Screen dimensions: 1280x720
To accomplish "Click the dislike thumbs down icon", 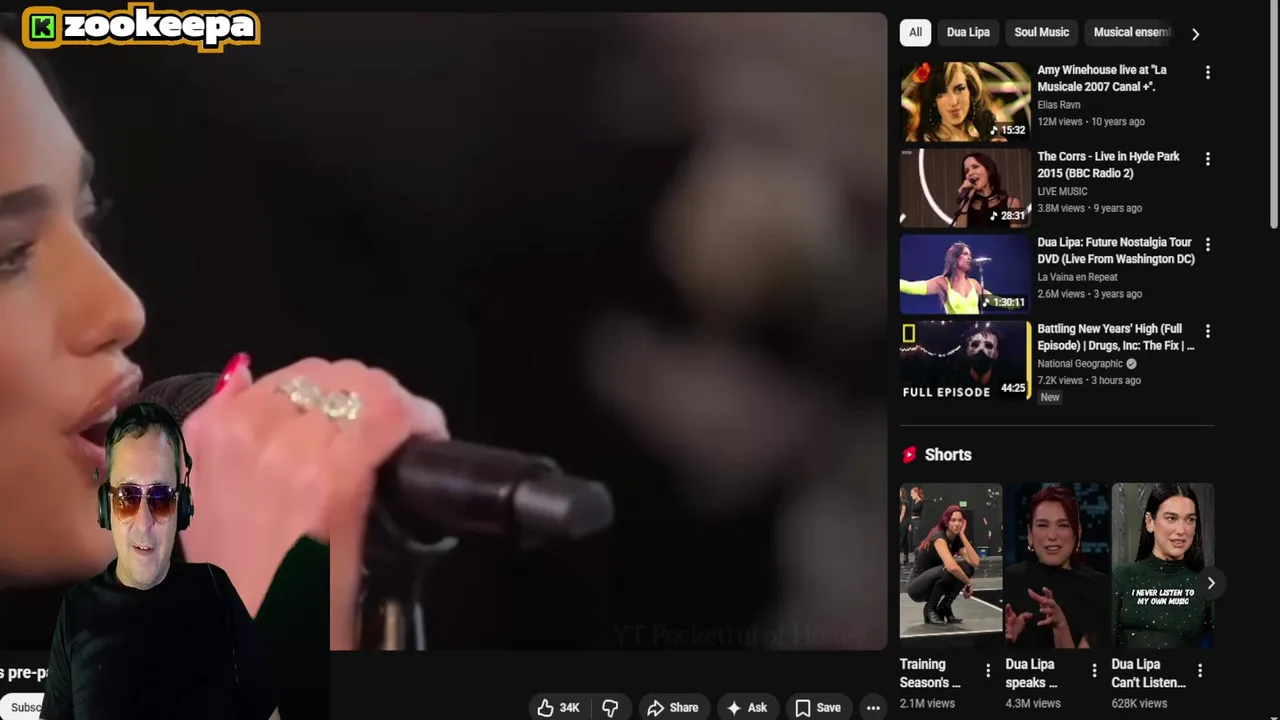I will 610,707.
